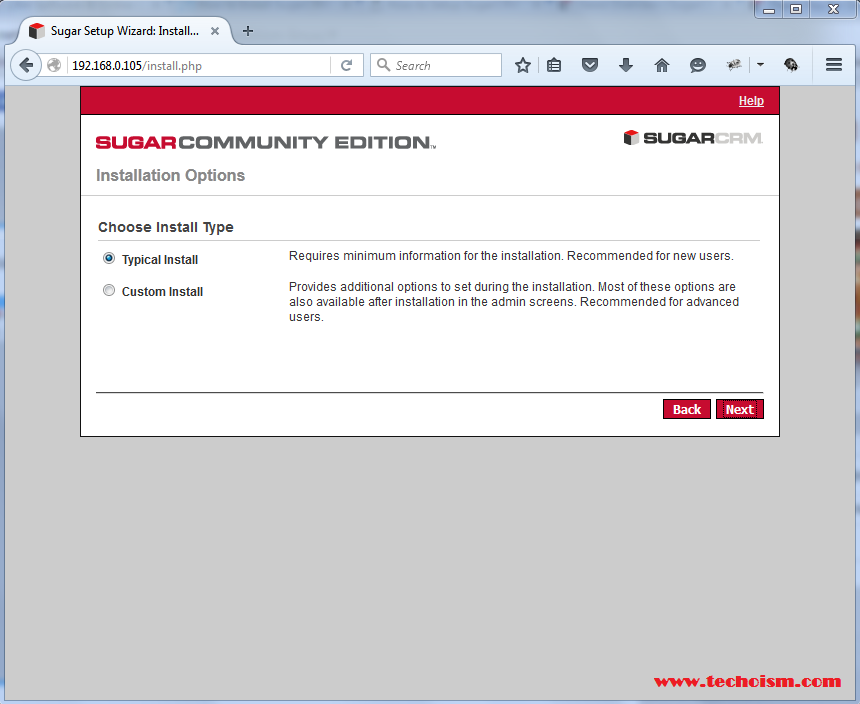Click the 'Choose Install Type' heading
This screenshot has height=704, width=860.
click(166, 227)
